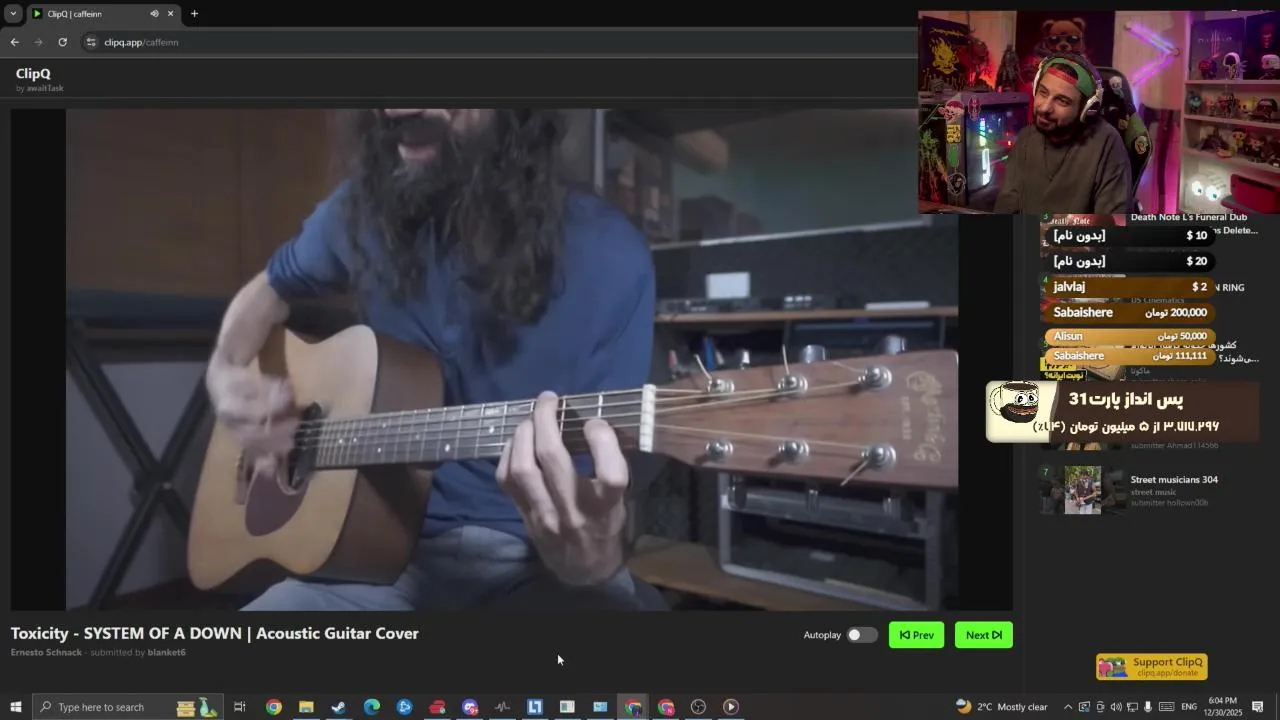The height and width of the screenshot is (720, 1280).
Task: Open network status icon in tray
Action: 1132,707
